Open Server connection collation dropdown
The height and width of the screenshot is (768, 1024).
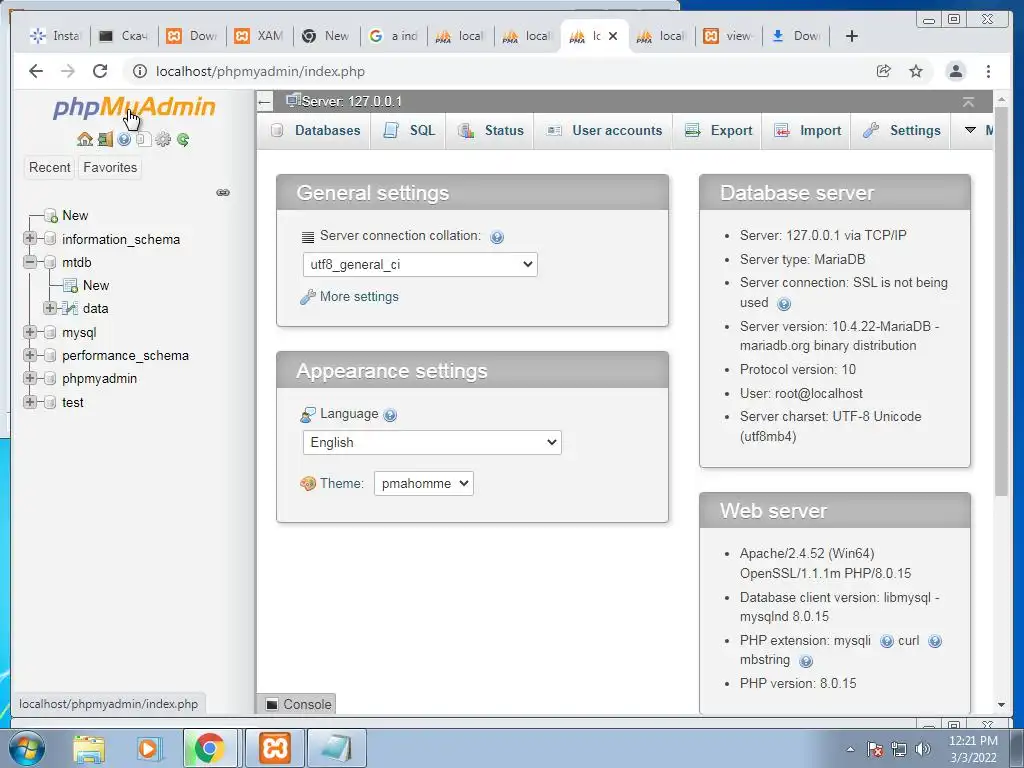tap(420, 264)
